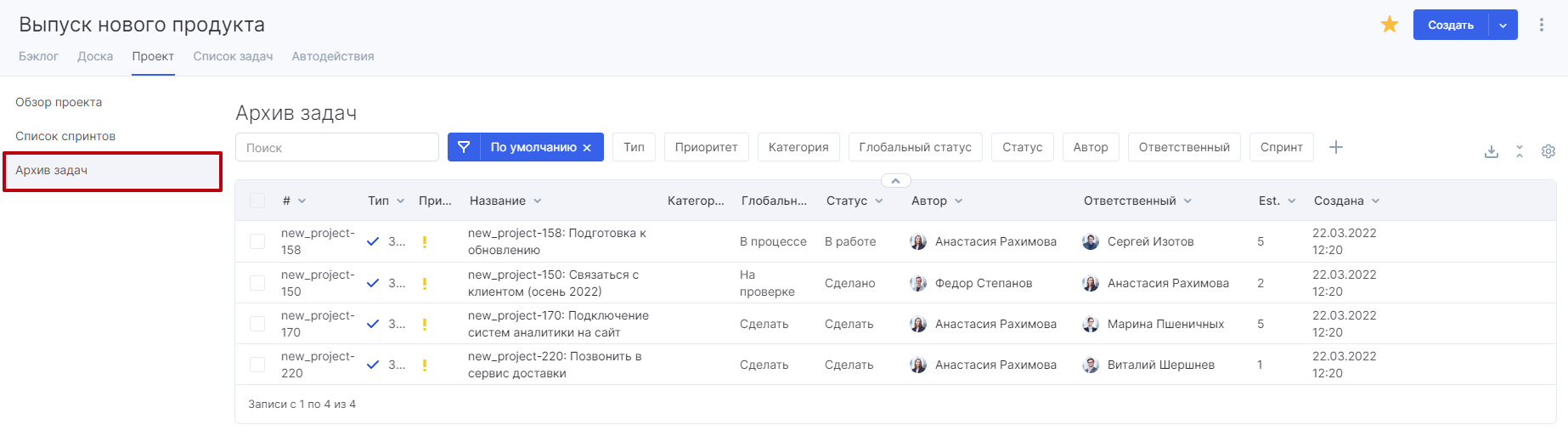
Task: Click the type checkmark icon in row new_project-220
Action: 373,365
